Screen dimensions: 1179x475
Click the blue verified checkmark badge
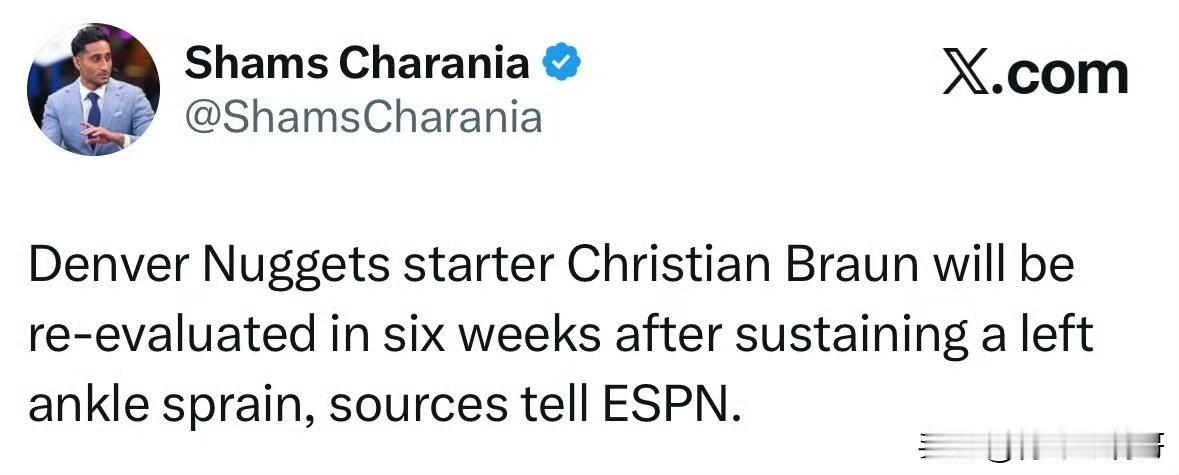coord(561,66)
